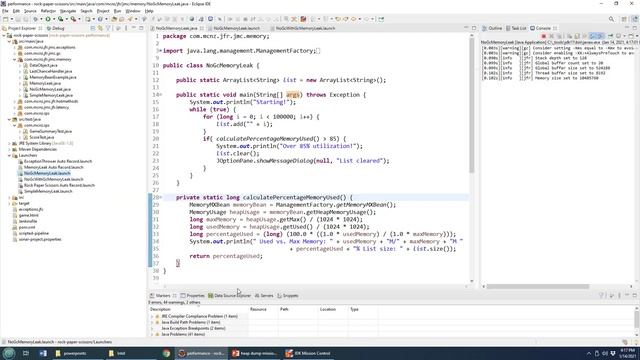The width and height of the screenshot is (640, 360).
Task: Open Word from the taskbar
Action: click(x=43, y=353)
